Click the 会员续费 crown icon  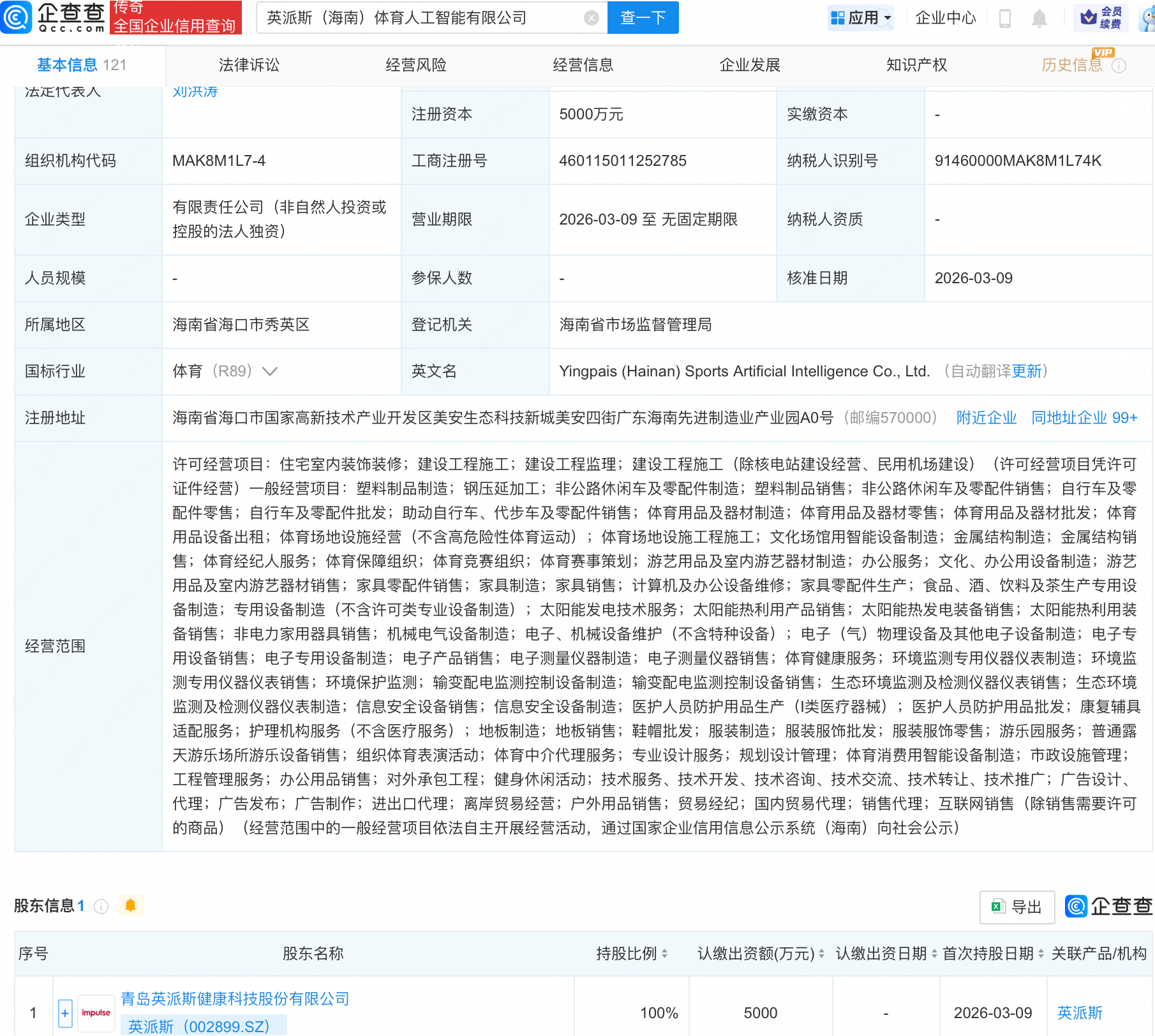pos(1101,18)
